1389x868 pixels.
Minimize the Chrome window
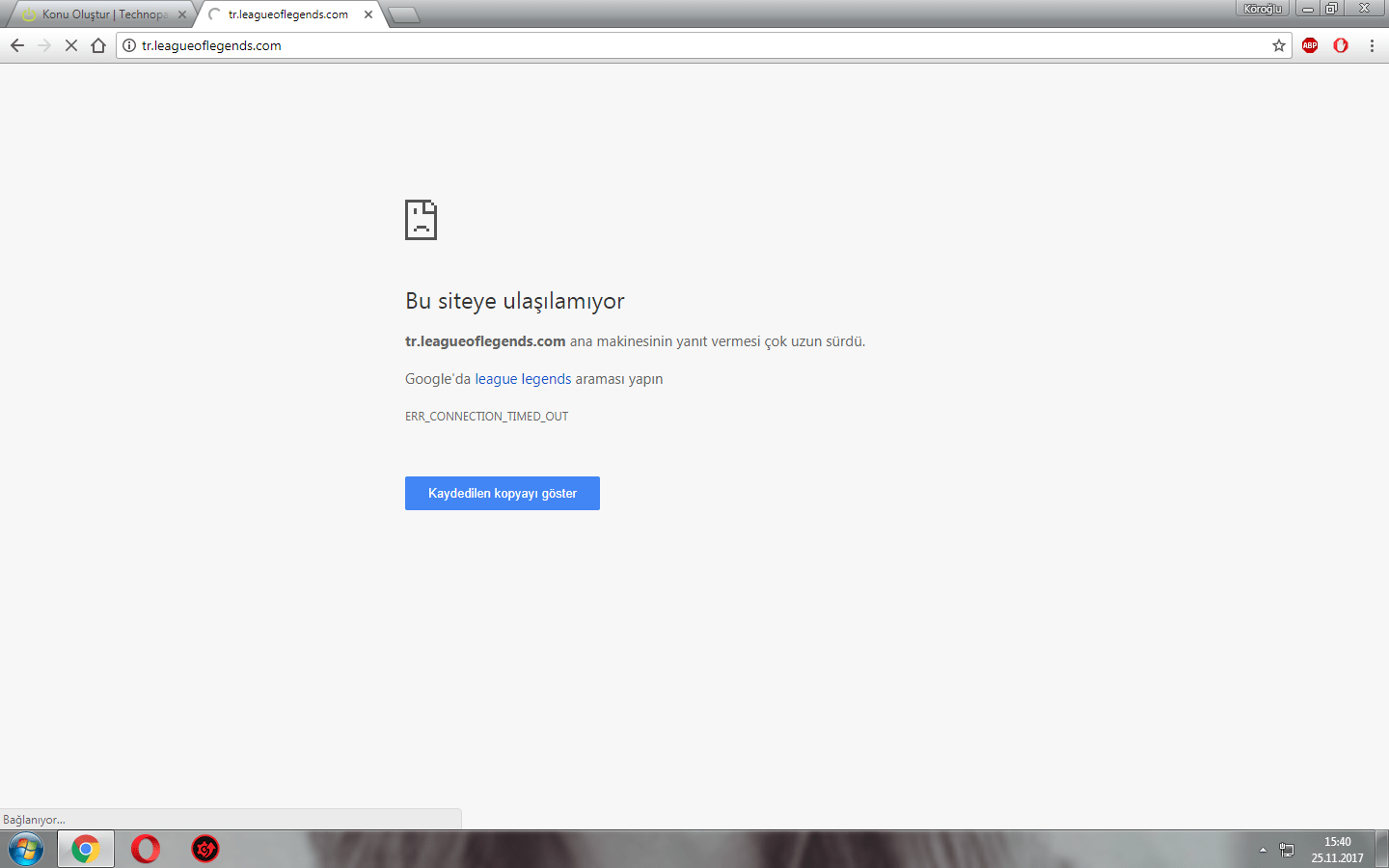1308,9
